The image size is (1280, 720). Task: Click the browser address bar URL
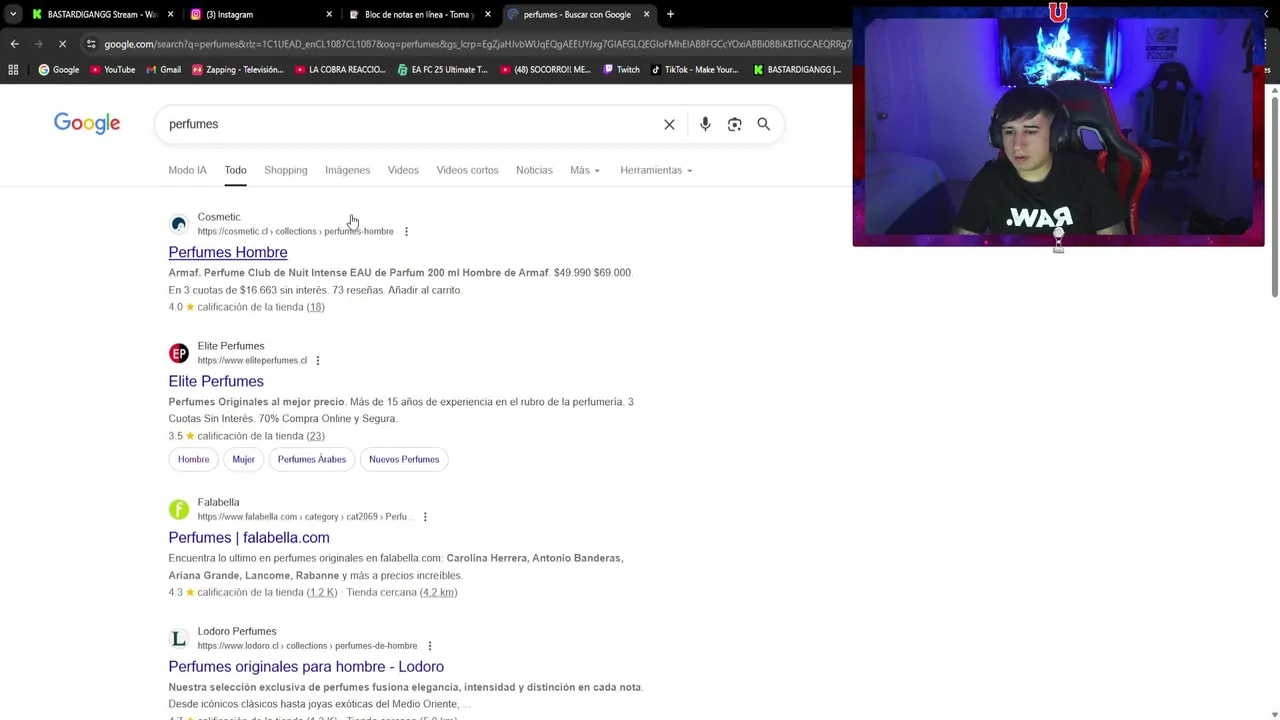(476, 44)
